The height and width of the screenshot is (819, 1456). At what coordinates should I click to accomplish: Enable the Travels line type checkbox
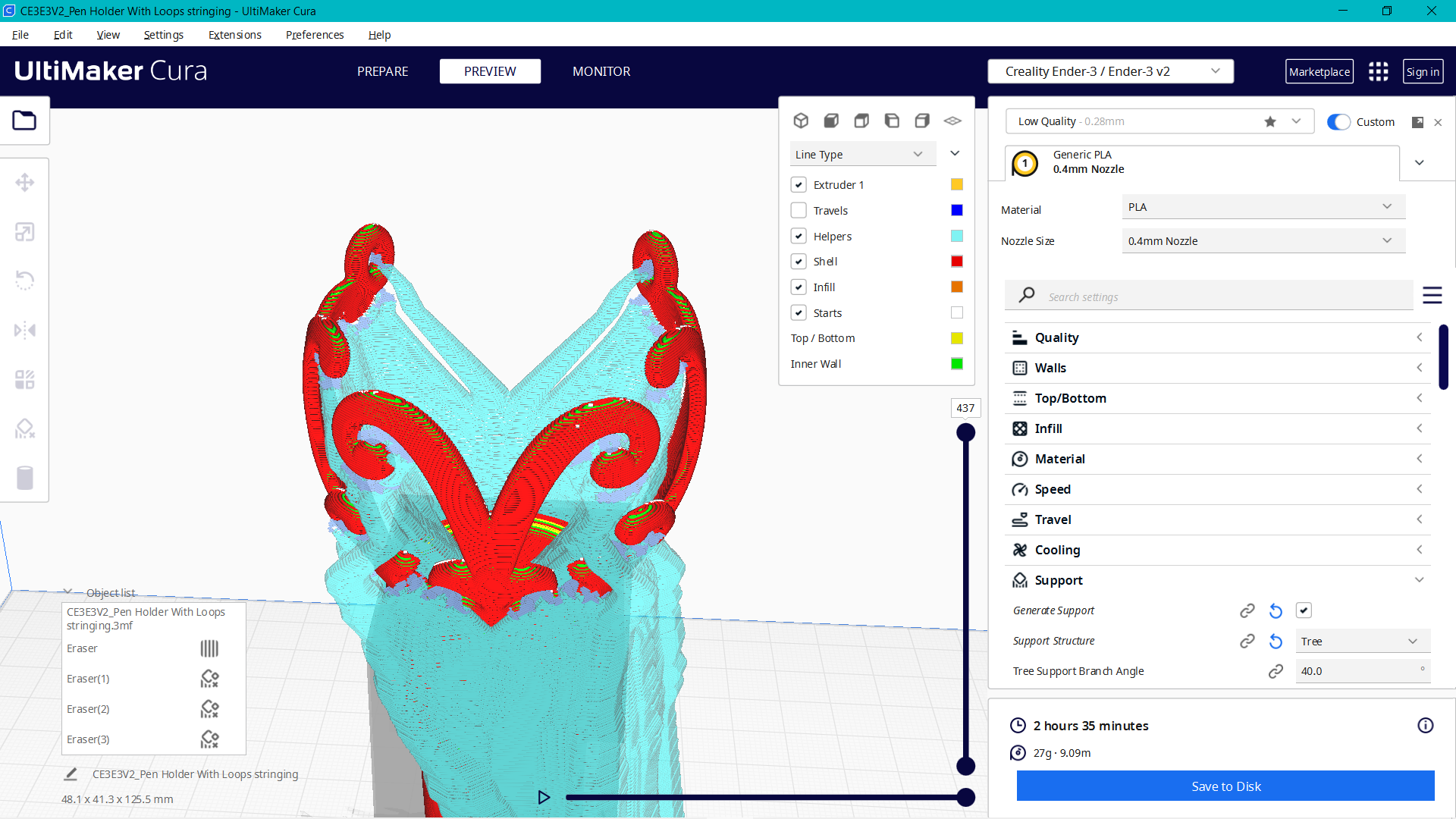coord(799,210)
